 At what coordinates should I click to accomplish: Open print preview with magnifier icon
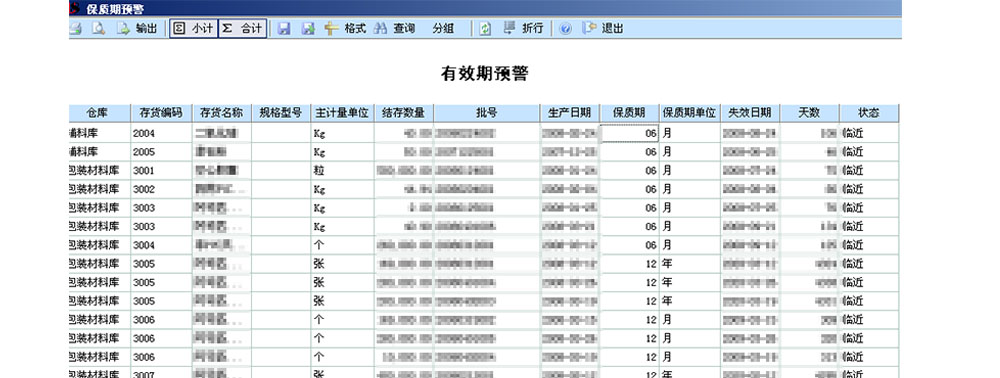[98, 29]
